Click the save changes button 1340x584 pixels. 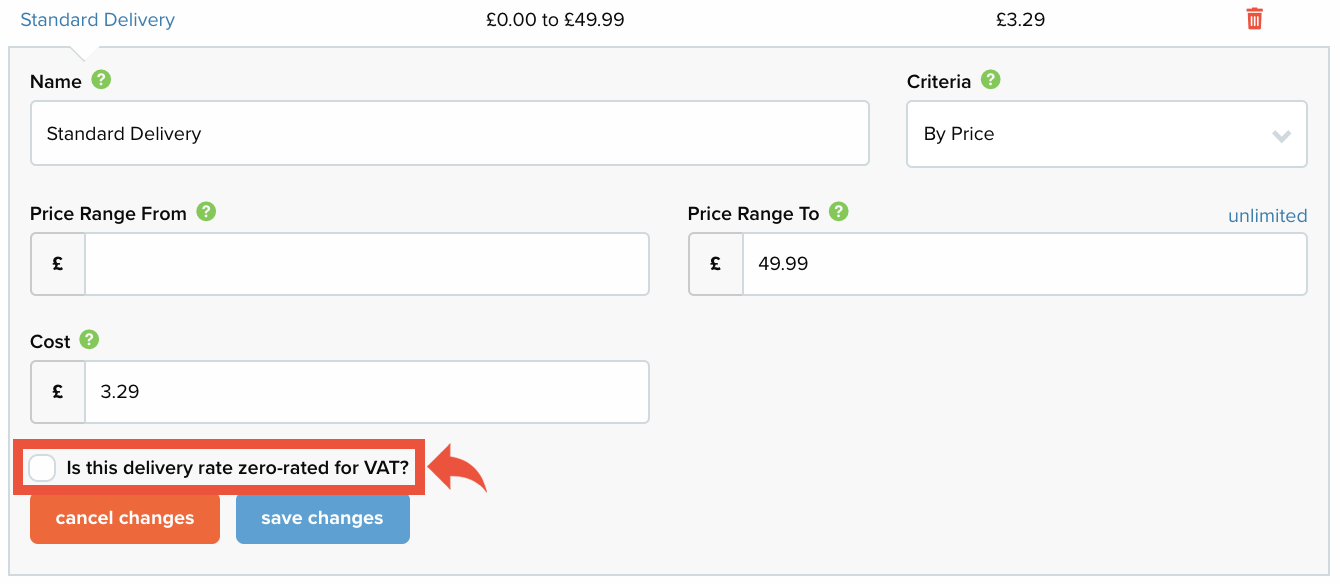click(x=323, y=518)
